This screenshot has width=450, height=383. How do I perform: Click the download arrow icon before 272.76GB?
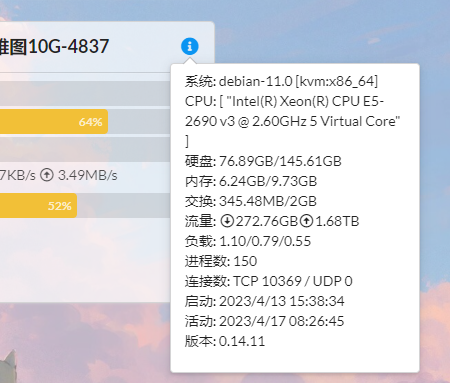[227, 221]
